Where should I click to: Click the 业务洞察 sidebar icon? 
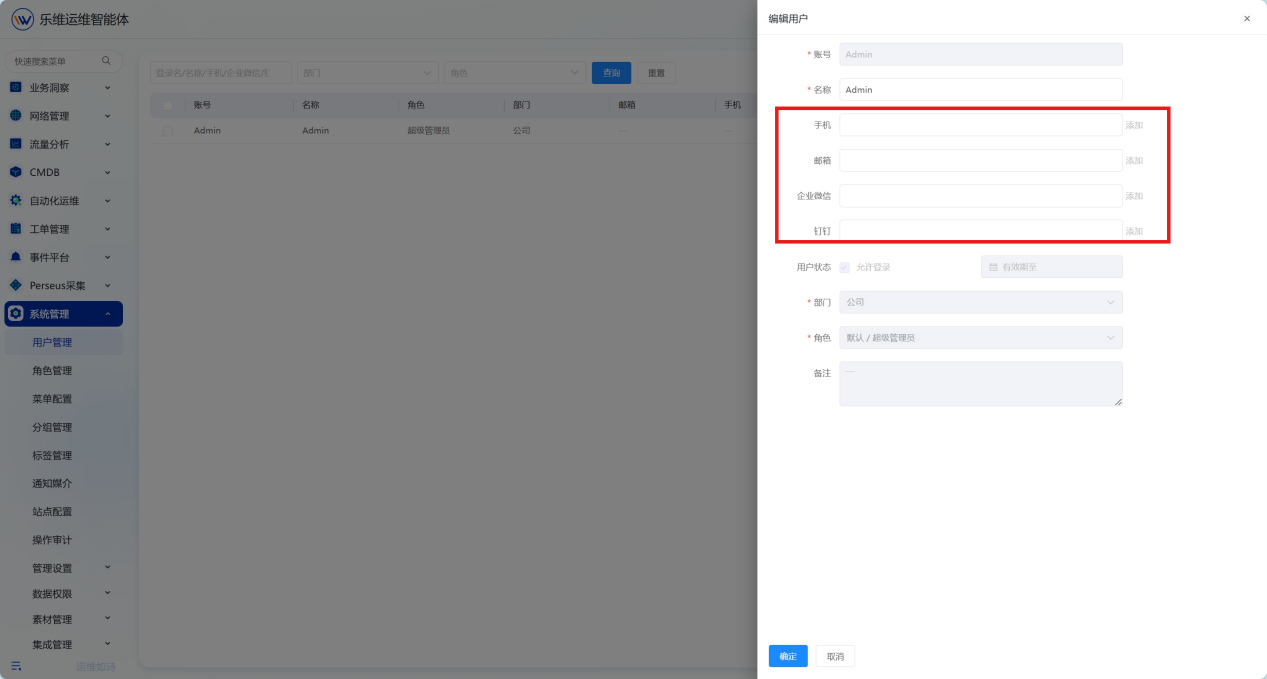click(x=16, y=88)
